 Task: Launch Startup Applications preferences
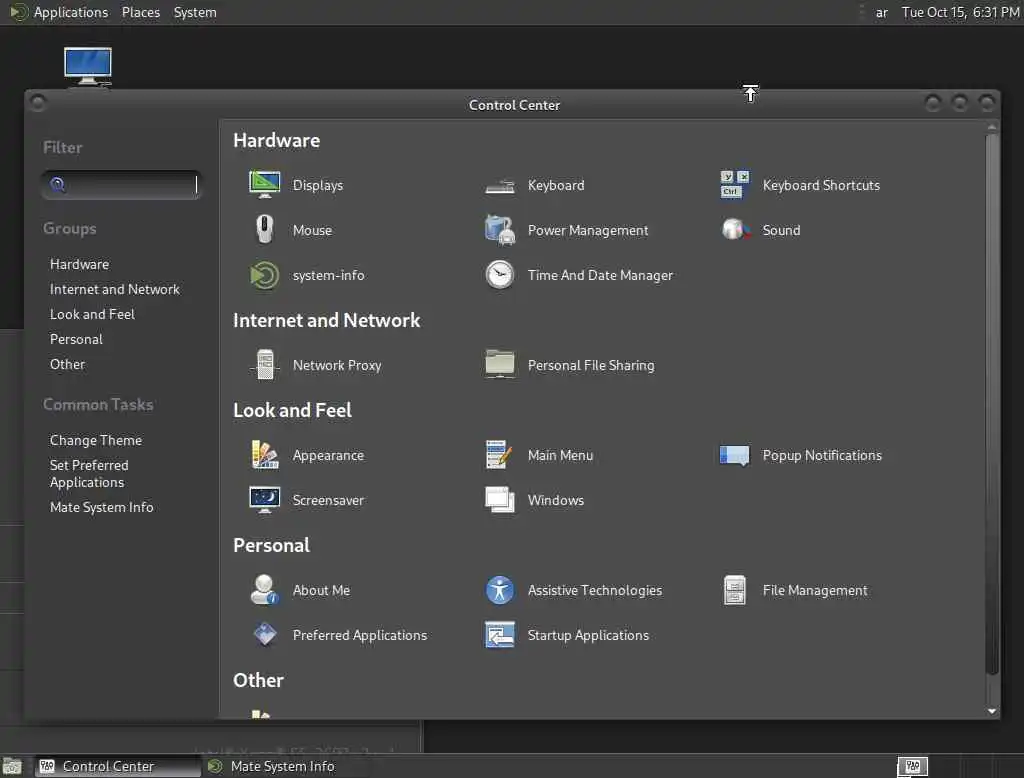coord(500,635)
